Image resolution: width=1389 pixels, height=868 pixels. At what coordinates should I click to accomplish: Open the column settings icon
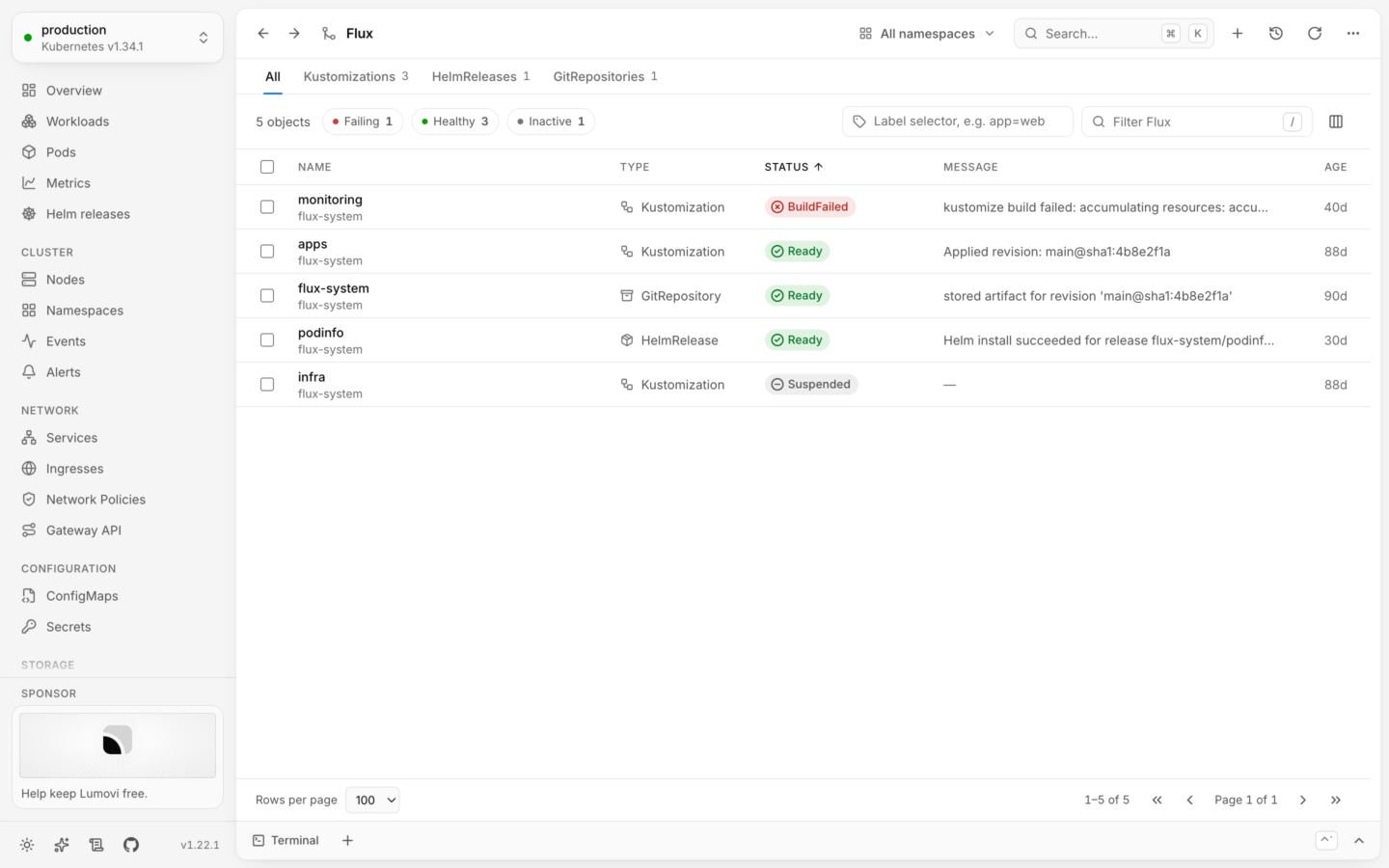(x=1336, y=122)
